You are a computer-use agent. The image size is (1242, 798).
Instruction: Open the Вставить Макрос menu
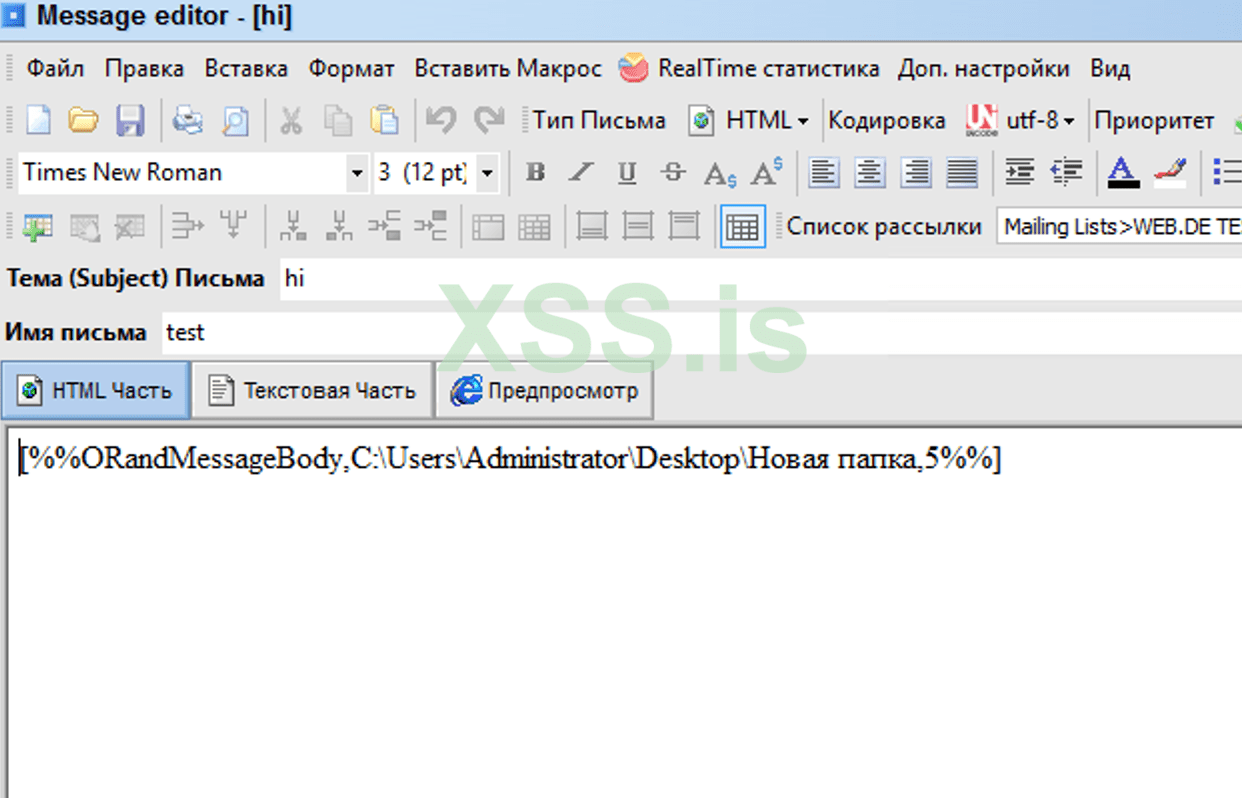(x=508, y=69)
